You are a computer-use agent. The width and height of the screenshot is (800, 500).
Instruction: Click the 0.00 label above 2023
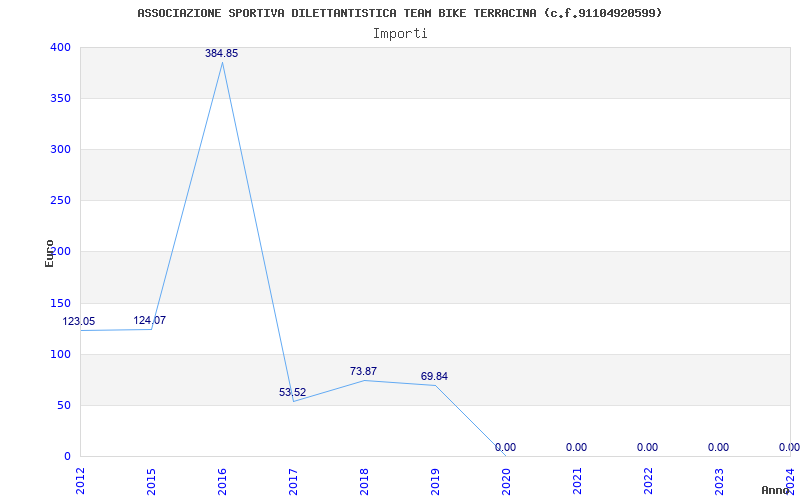pos(718,447)
